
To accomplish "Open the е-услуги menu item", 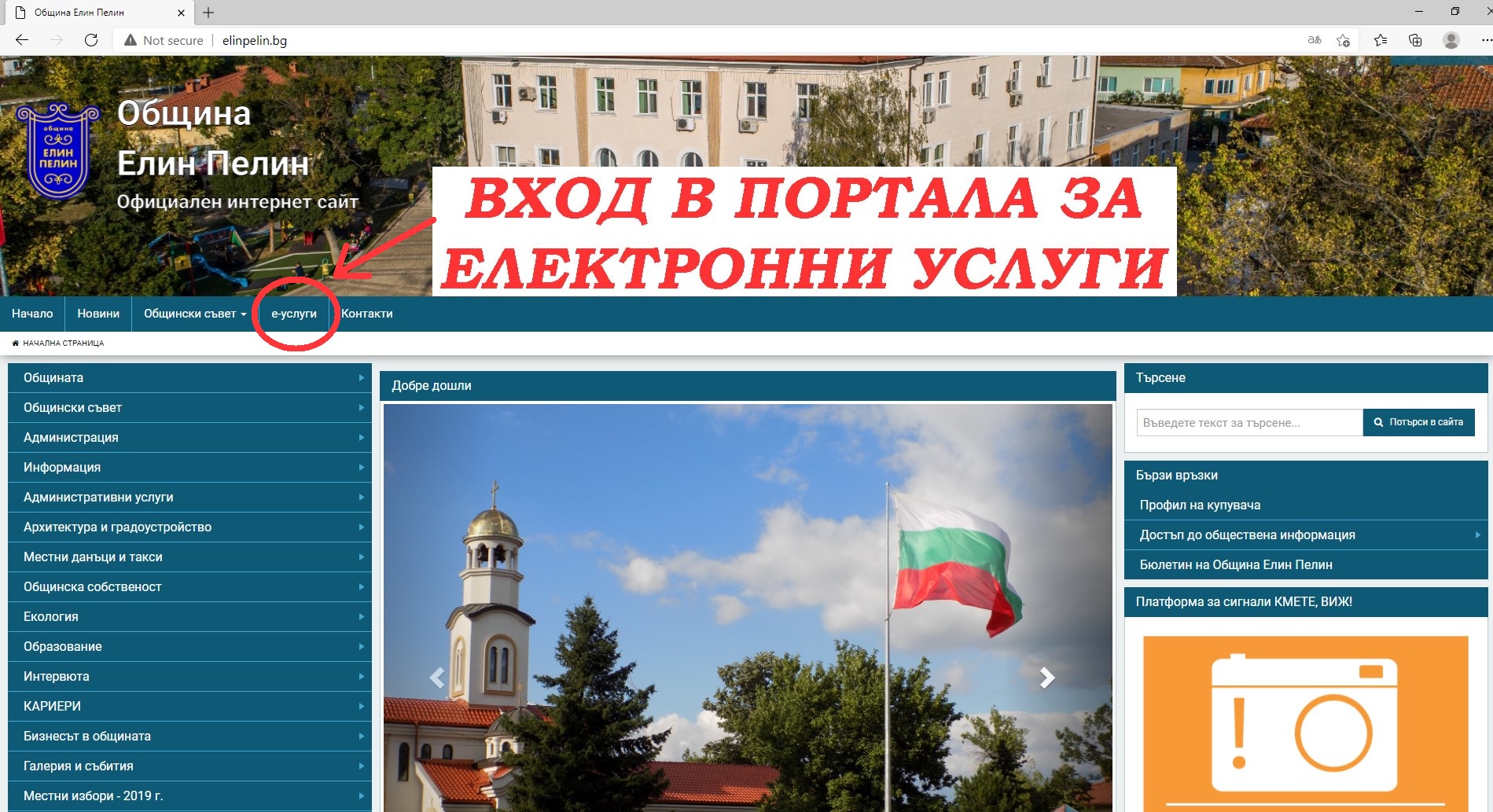I will pos(294,314).
